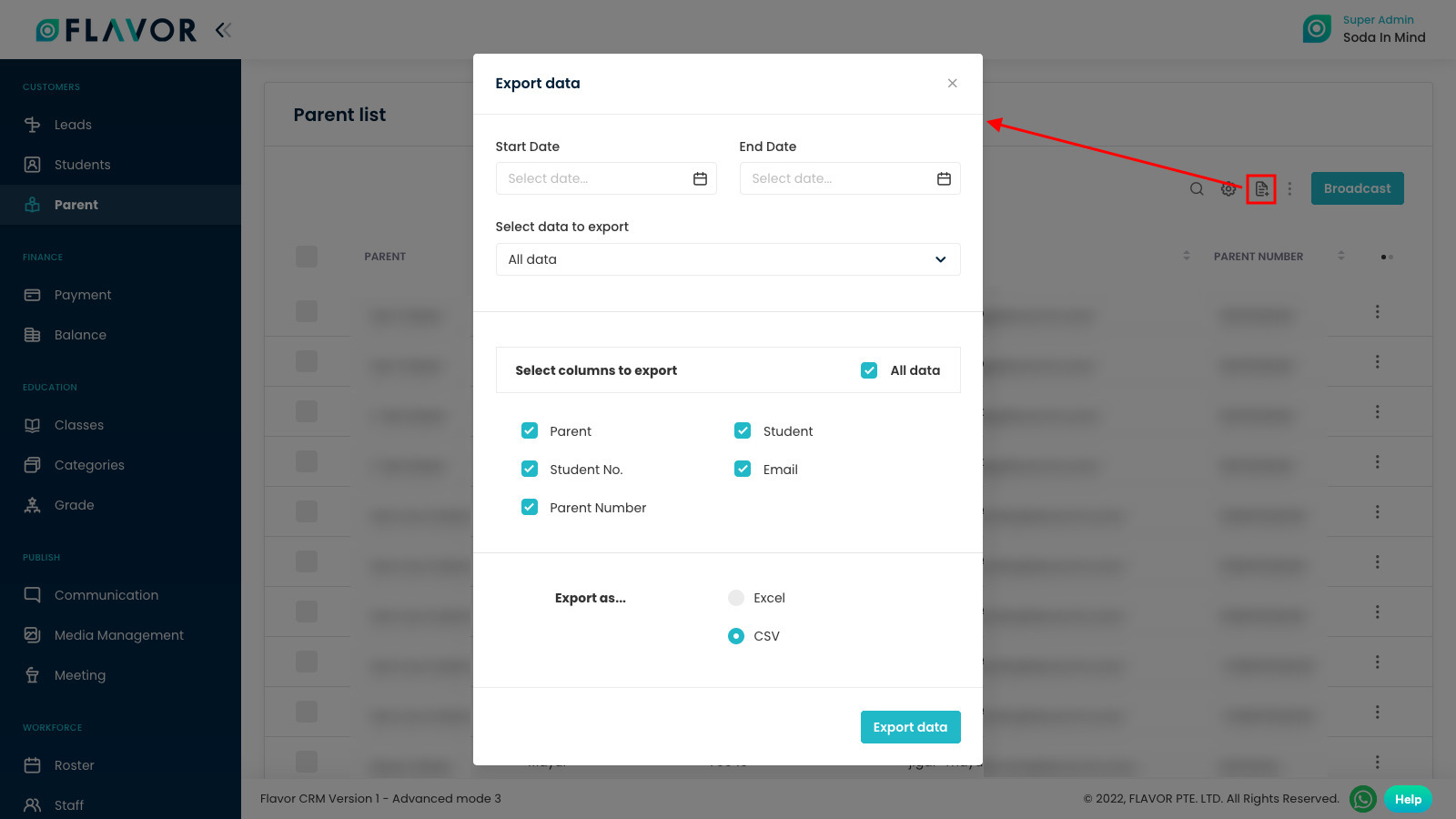Open the Students page from the sidebar
This screenshot has height=819, width=1456.
tap(83, 165)
